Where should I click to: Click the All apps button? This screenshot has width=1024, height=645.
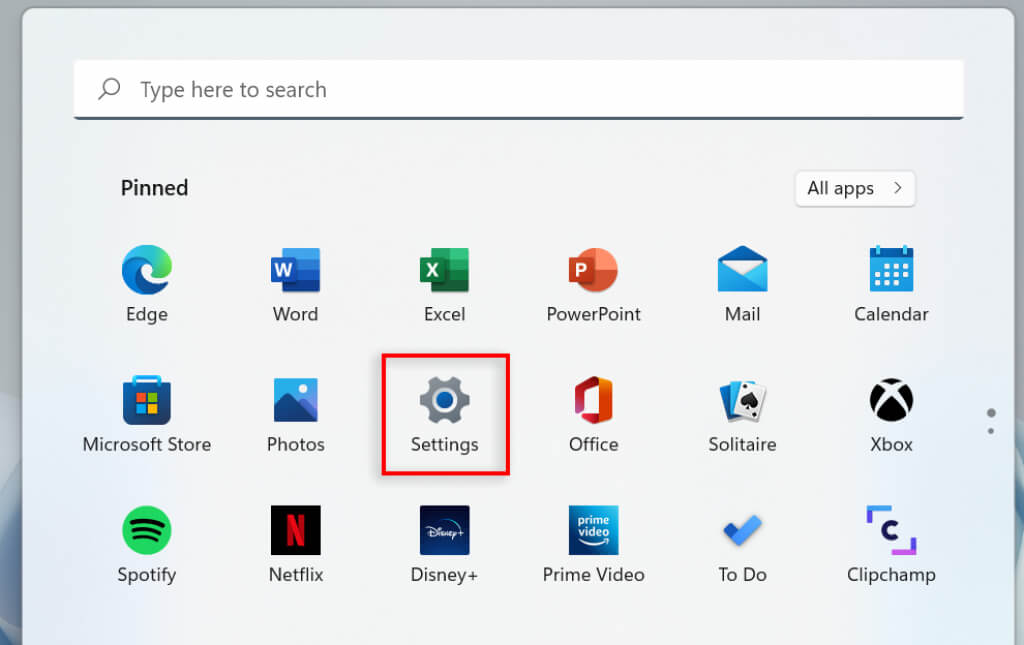pyautogui.click(x=855, y=189)
